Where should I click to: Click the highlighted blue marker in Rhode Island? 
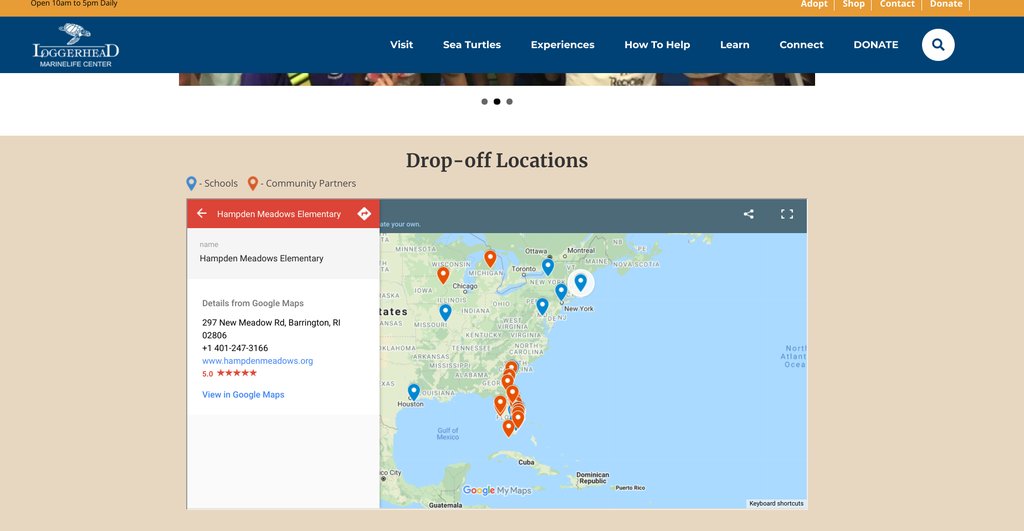580,282
